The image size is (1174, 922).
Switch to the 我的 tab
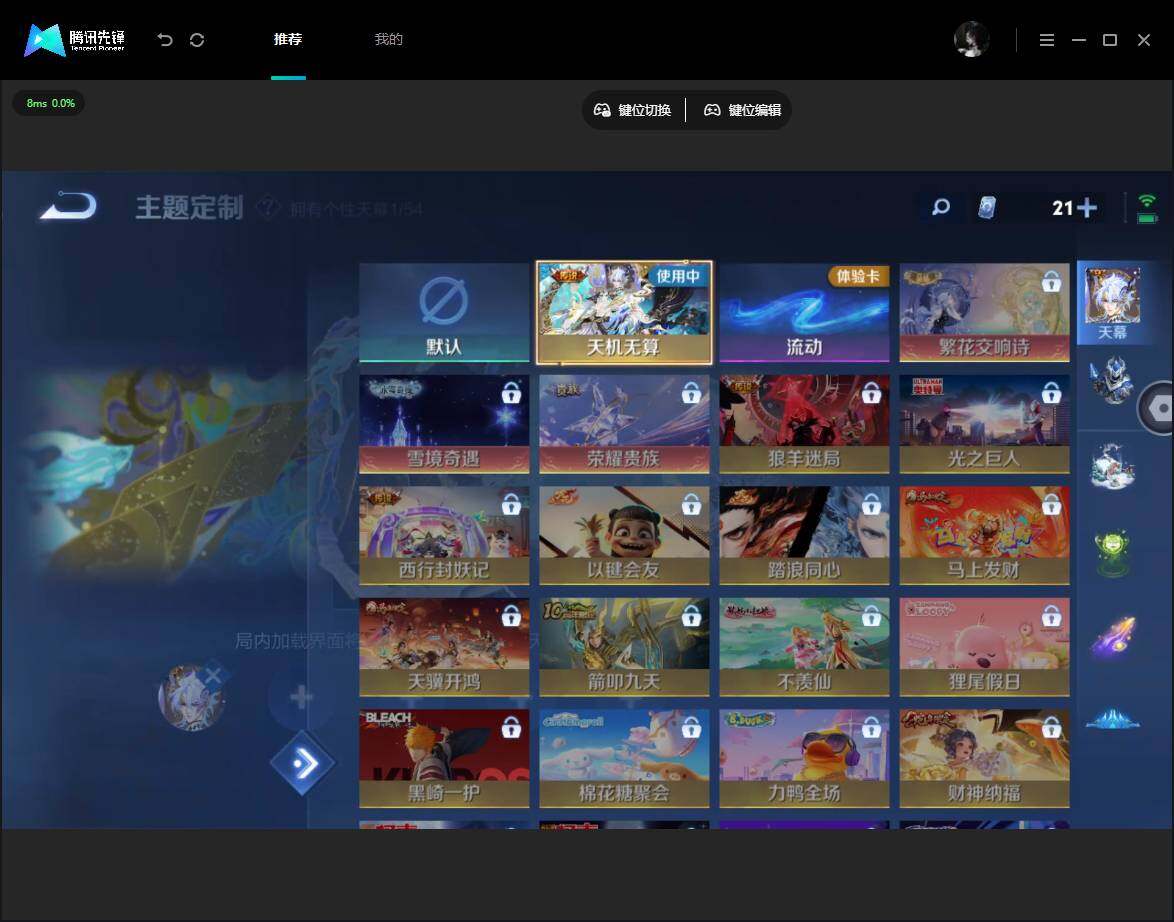click(x=389, y=39)
